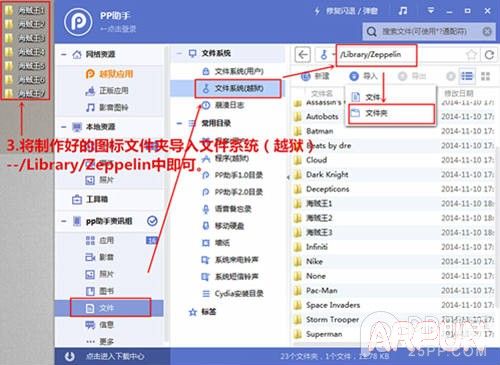Open 正版应用 in the sidebar
This screenshot has width=500, height=365.
click(107, 91)
